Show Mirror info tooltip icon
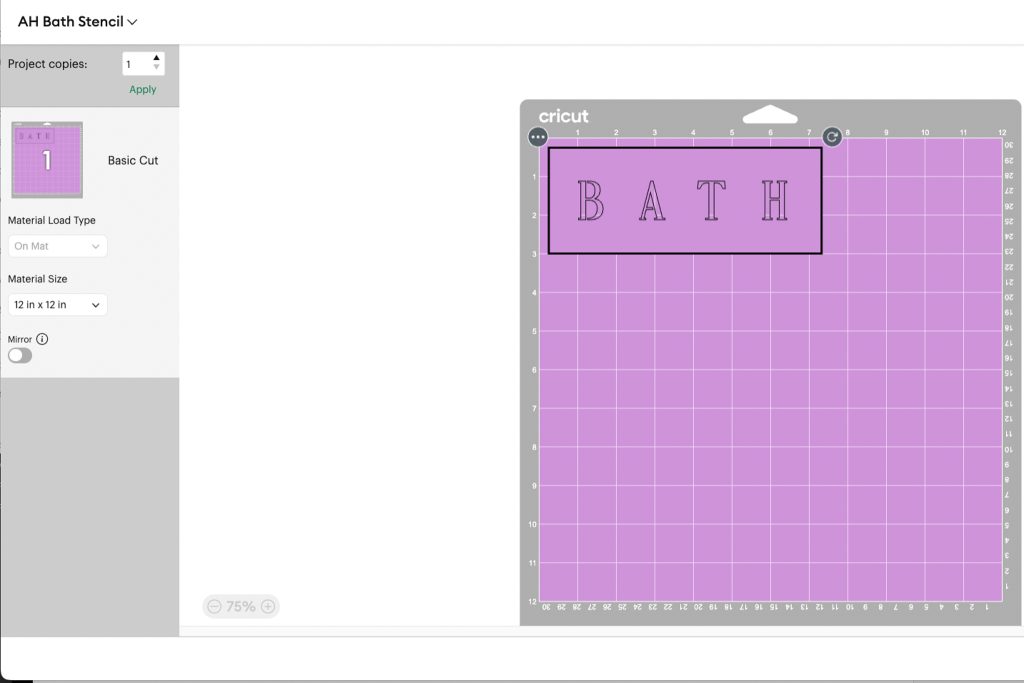Image resolution: width=1024 pixels, height=683 pixels. (x=42, y=339)
